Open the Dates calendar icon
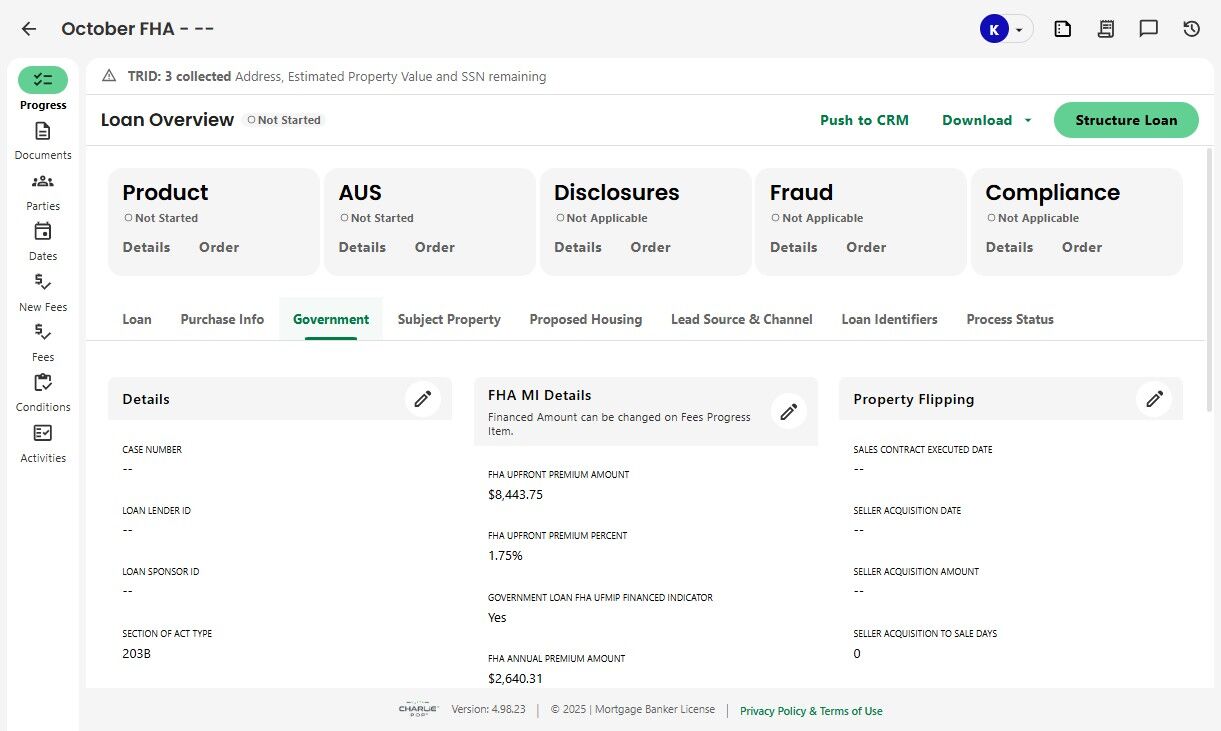This screenshot has height=731, width=1221. click(43, 232)
